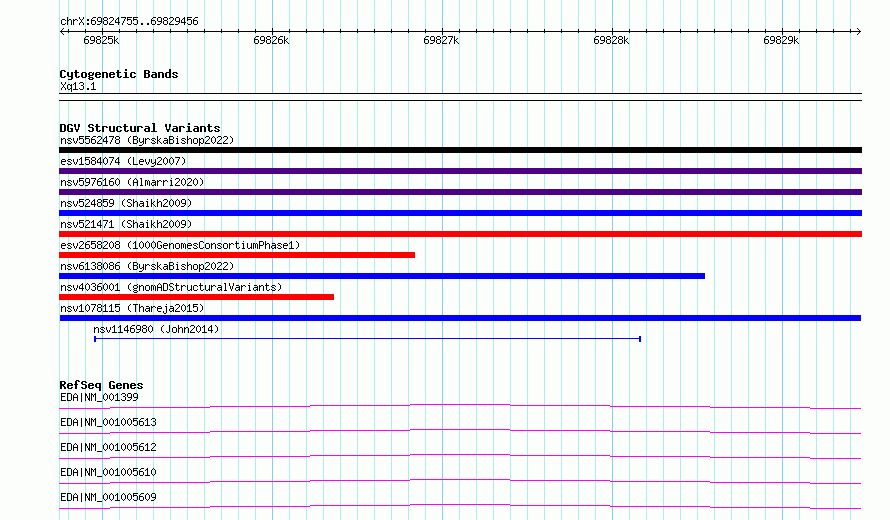Select the esv1584074 (Levy2007) purple bar

[x=460, y=171]
